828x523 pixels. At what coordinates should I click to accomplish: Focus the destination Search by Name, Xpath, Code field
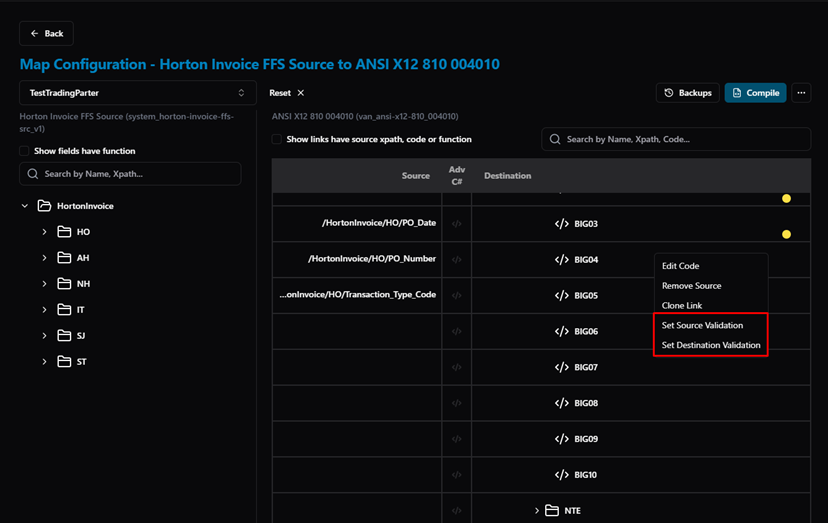click(676, 139)
